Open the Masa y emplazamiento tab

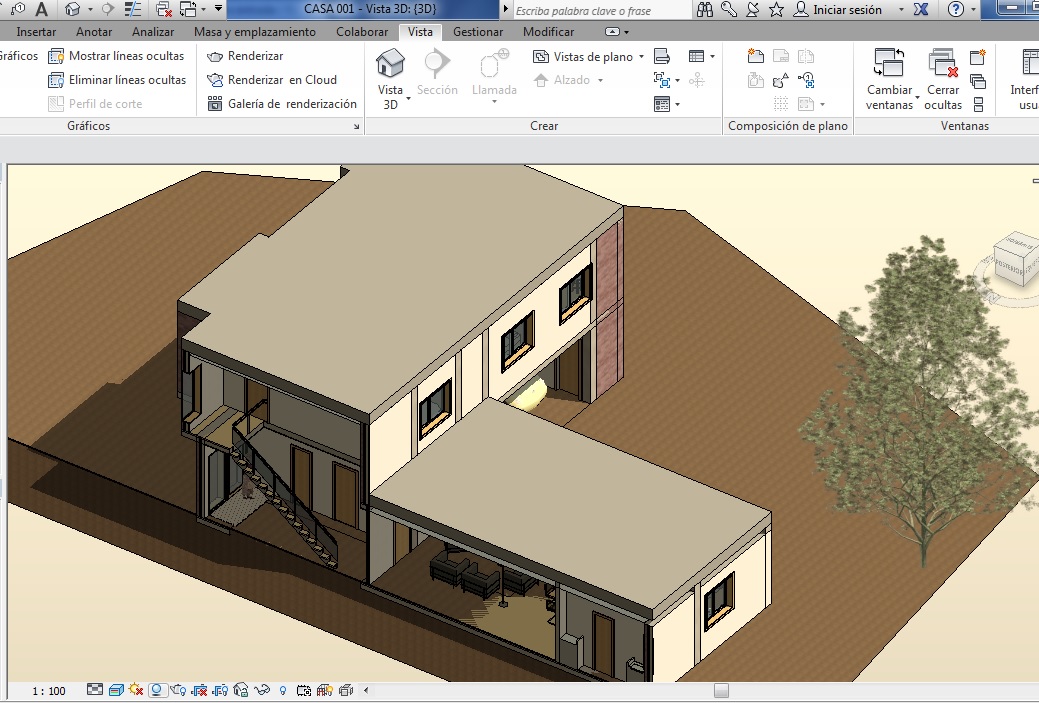tap(255, 32)
